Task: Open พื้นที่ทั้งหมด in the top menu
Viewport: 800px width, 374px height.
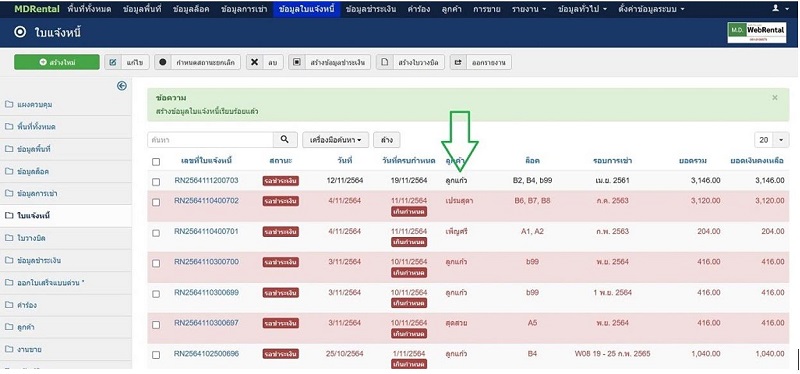Action: tap(89, 9)
